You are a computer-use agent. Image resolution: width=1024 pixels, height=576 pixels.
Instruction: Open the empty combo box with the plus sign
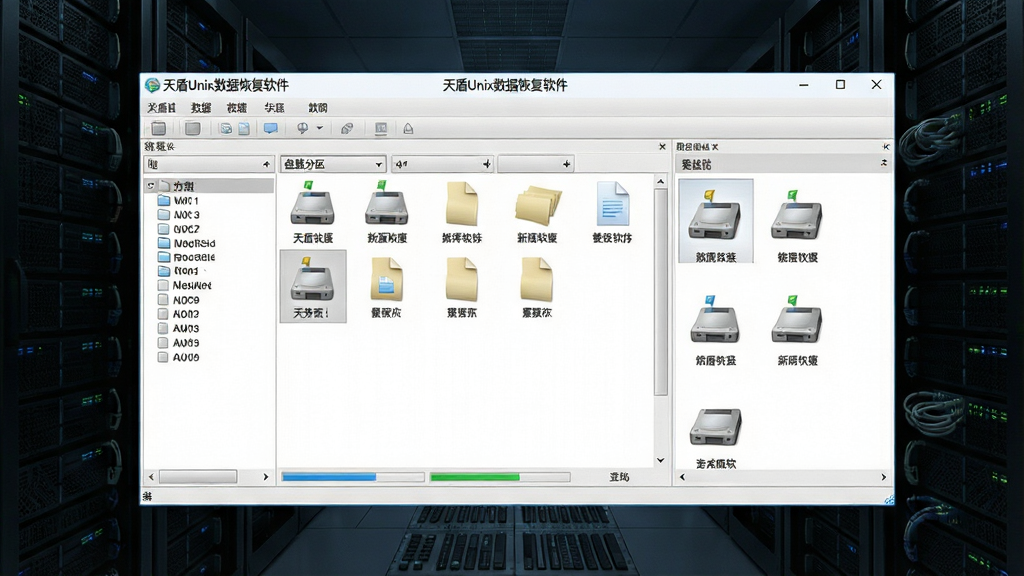[x=536, y=164]
